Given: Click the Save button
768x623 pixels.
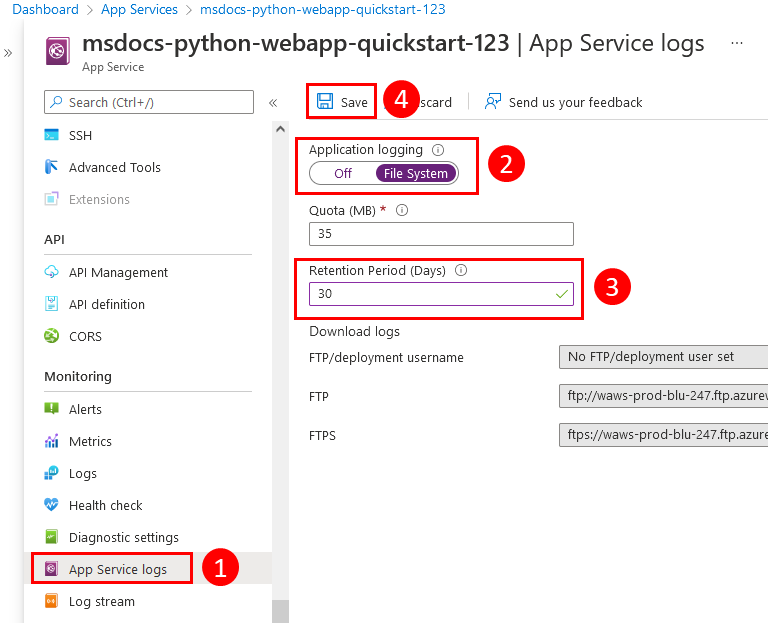Looking at the screenshot, I should (x=342, y=101).
